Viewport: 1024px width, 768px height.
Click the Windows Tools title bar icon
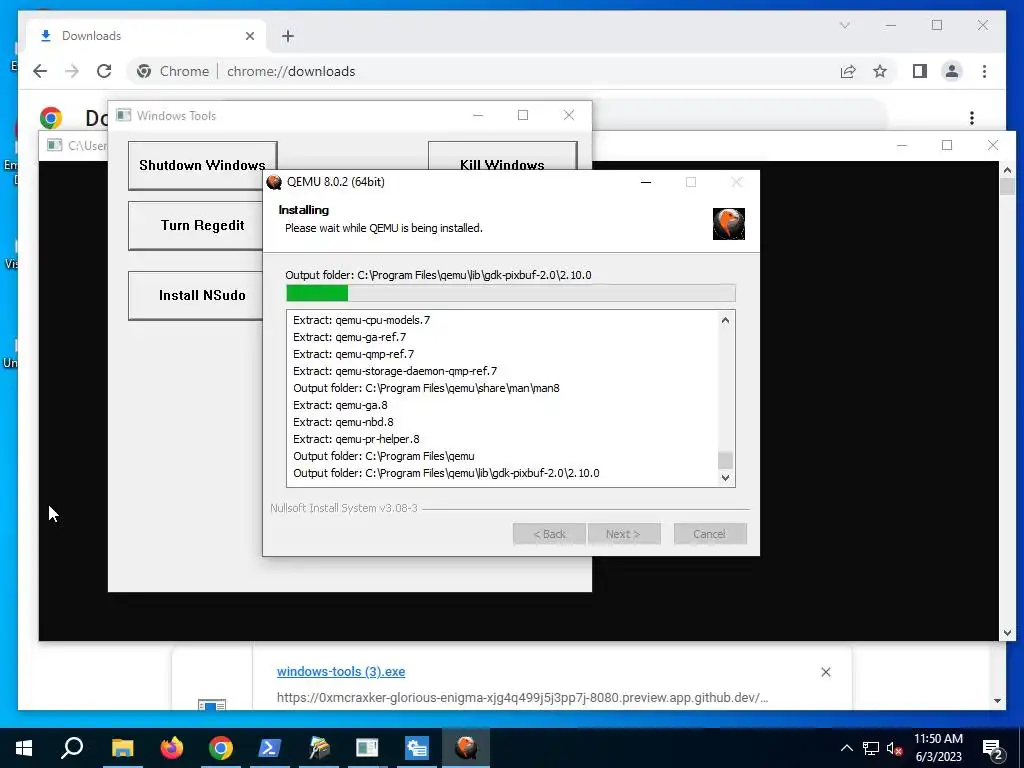tap(123, 116)
